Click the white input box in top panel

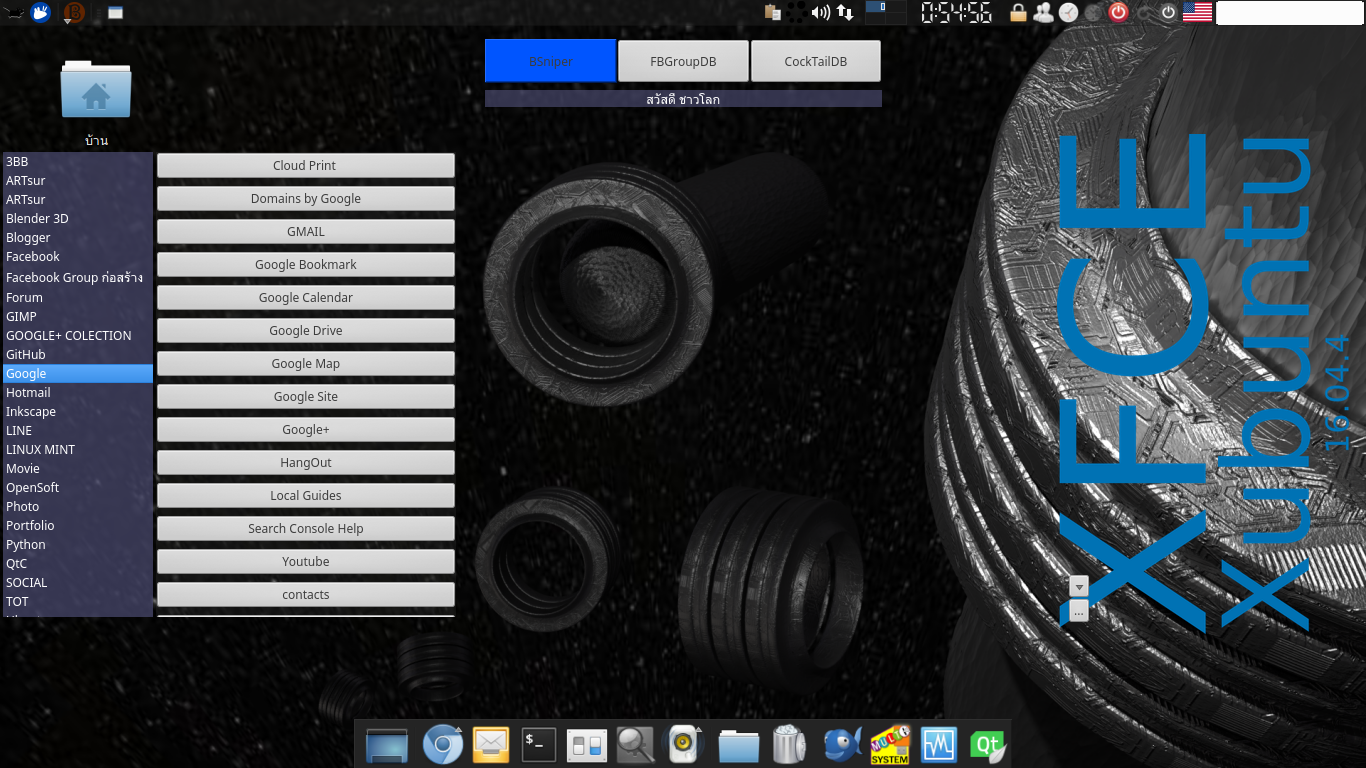tap(1290, 13)
